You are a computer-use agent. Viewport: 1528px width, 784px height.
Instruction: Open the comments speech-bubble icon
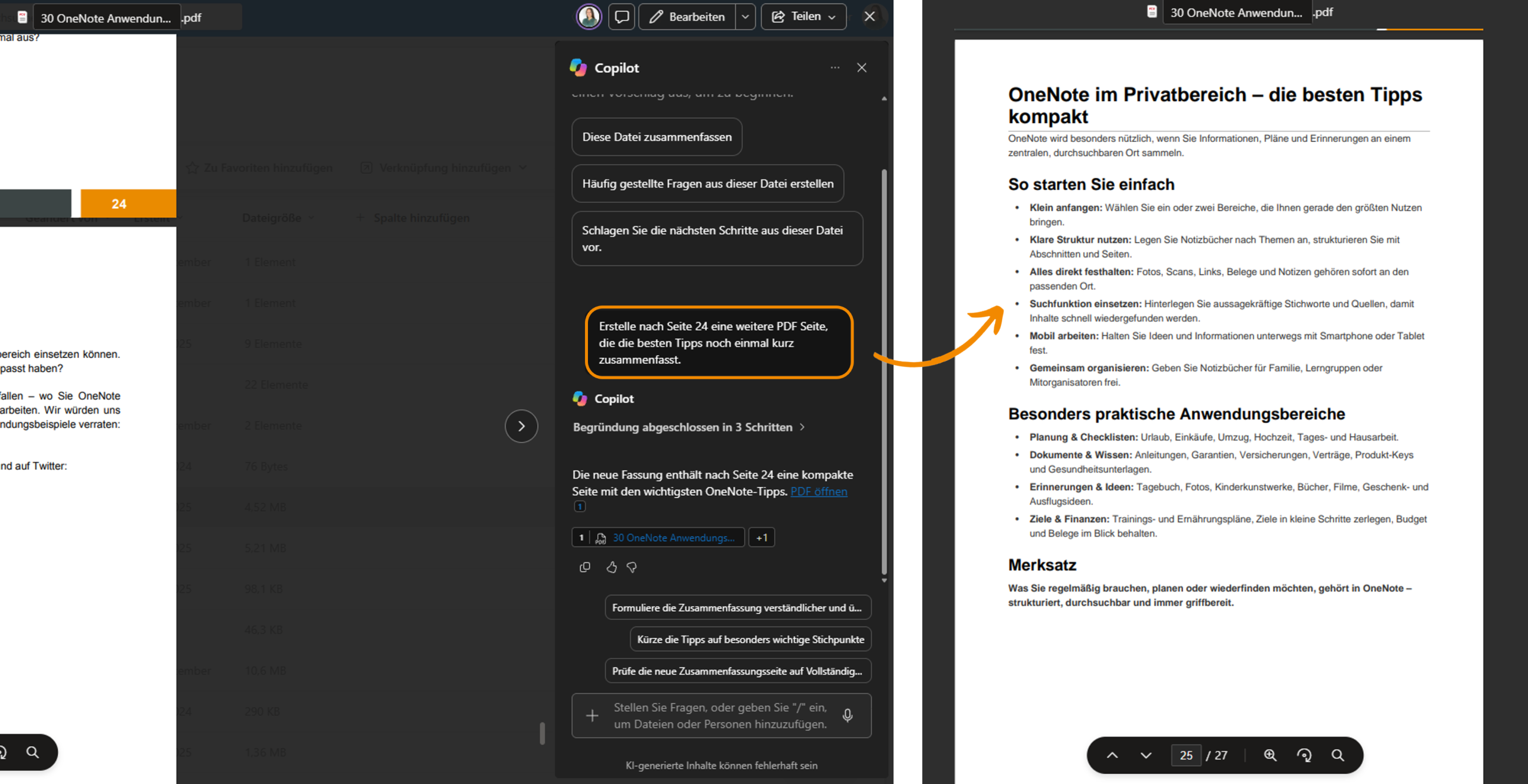coord(621,17)
